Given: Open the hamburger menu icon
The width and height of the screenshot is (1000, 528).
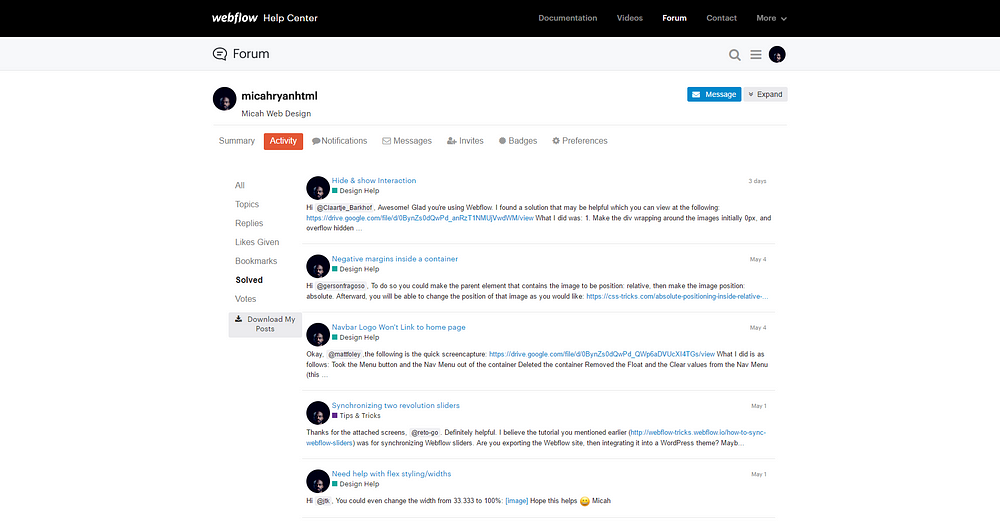Looking at the screenshot, I should click(x=756, y=55).
